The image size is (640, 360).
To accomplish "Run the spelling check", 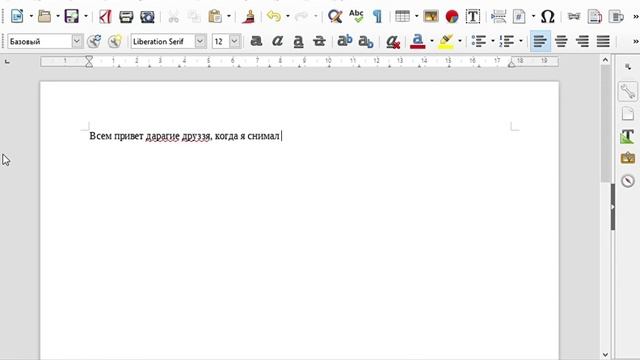I will click(x=356, y=16).
